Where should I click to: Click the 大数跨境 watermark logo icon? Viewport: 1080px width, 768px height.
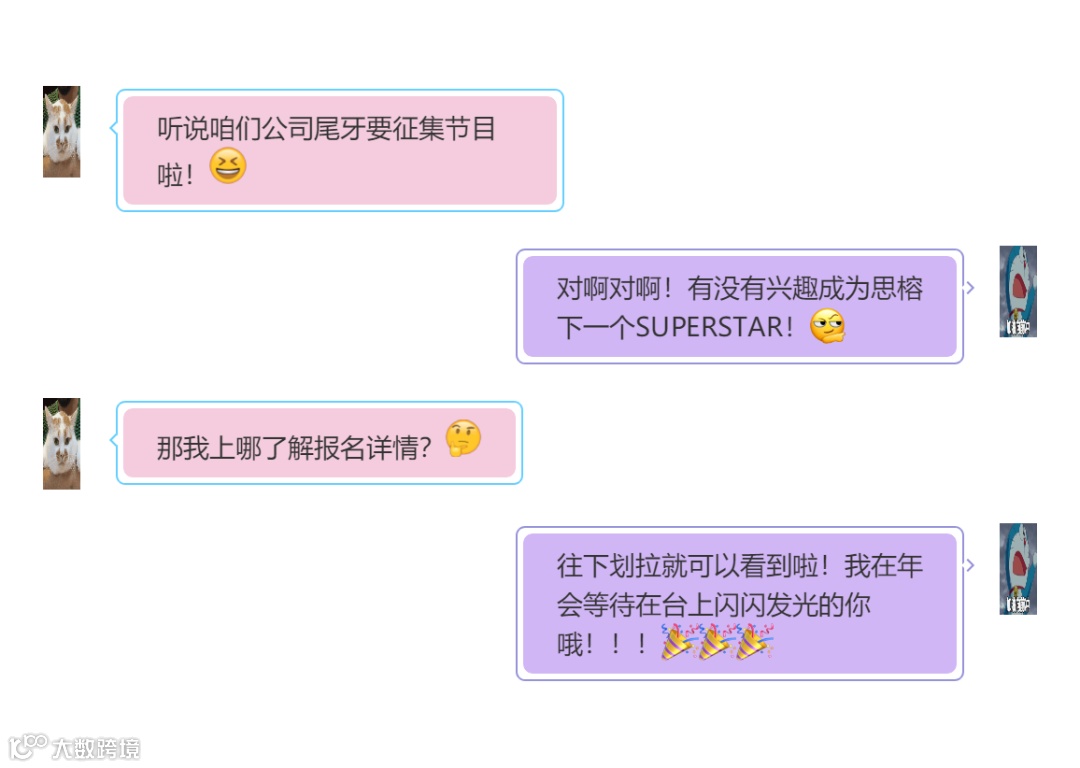(28, 747)
